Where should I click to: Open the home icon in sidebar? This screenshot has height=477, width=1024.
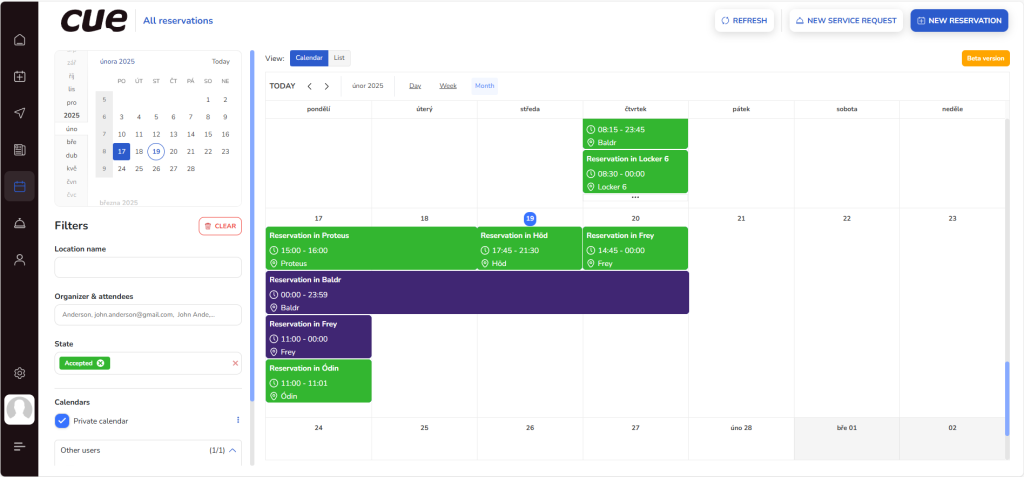click(x=19, y=41)
